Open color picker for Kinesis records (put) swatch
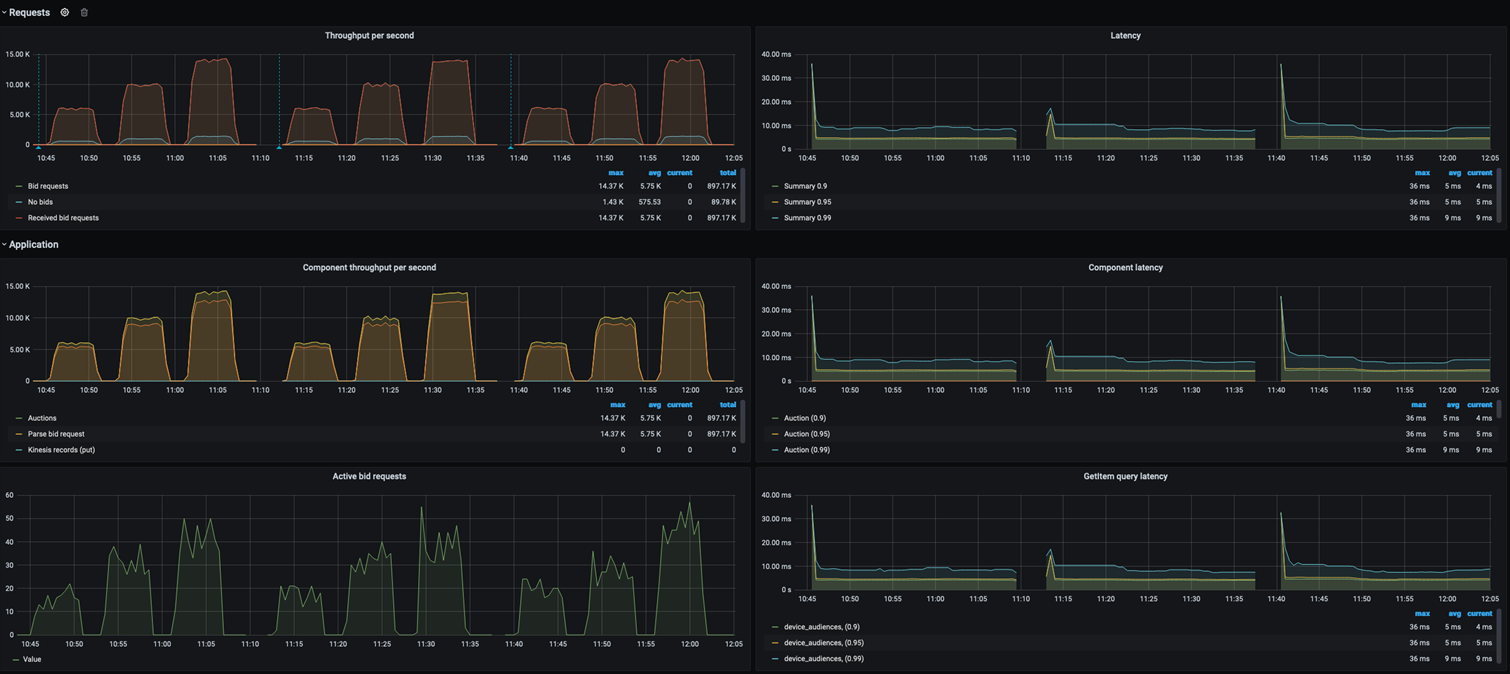 (x=19, y=450)
